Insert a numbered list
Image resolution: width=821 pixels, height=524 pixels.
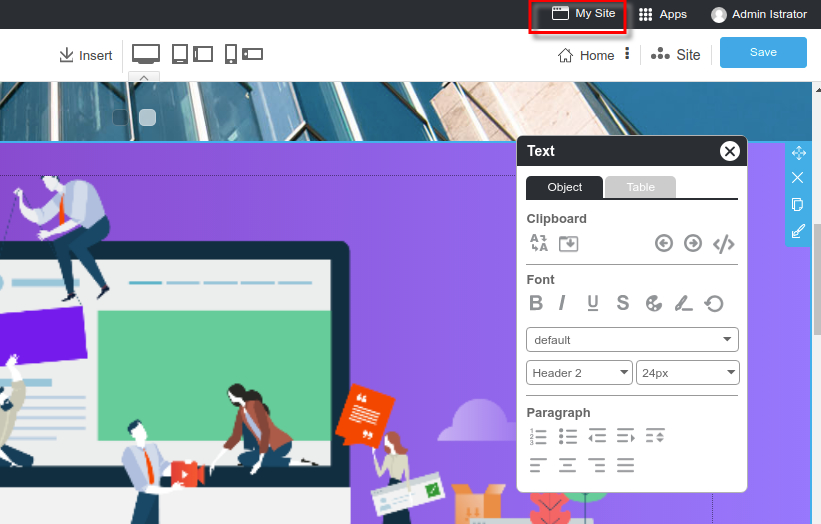(x=538, y=436)
